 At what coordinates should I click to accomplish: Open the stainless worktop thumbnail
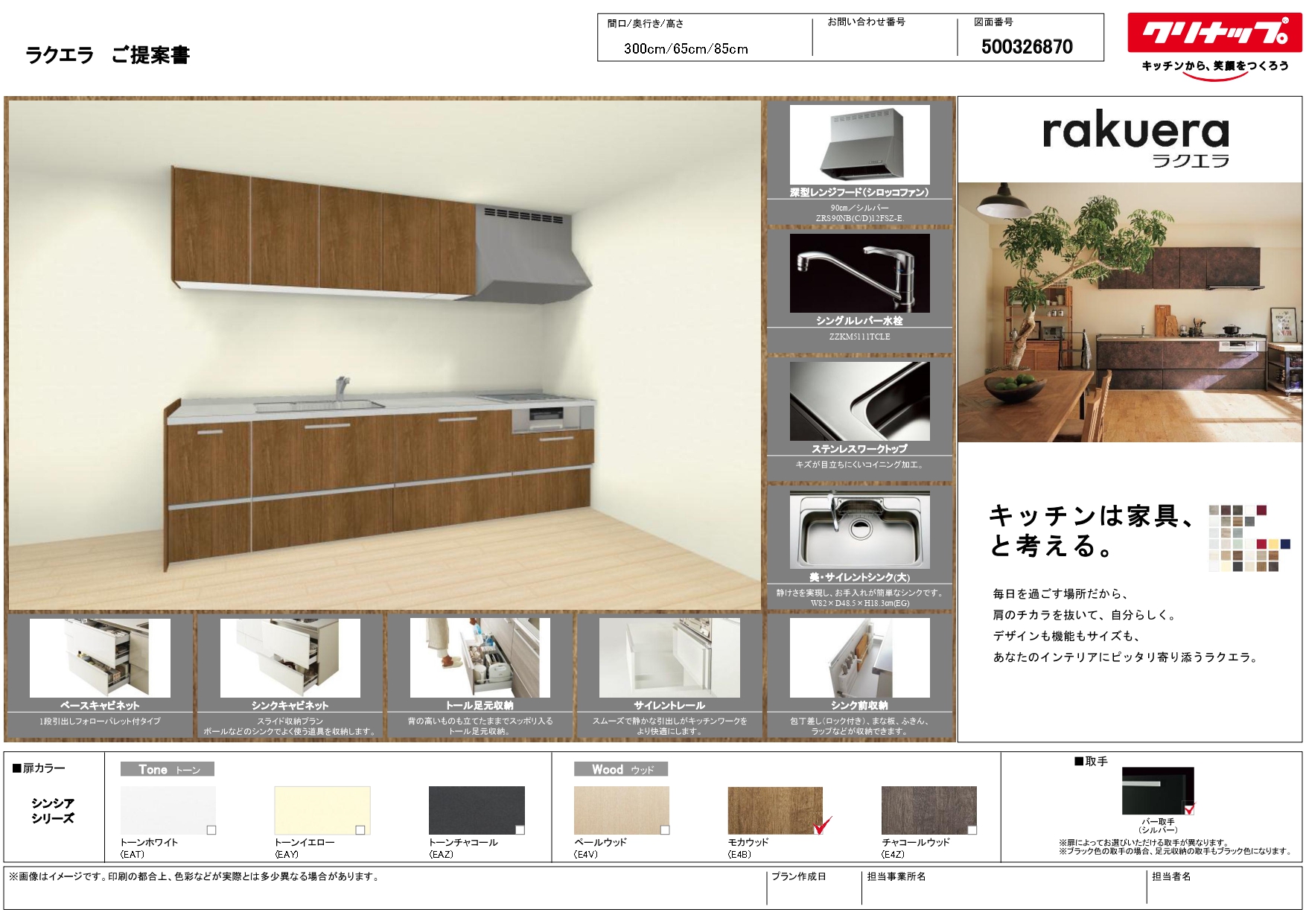coord(859,401)
